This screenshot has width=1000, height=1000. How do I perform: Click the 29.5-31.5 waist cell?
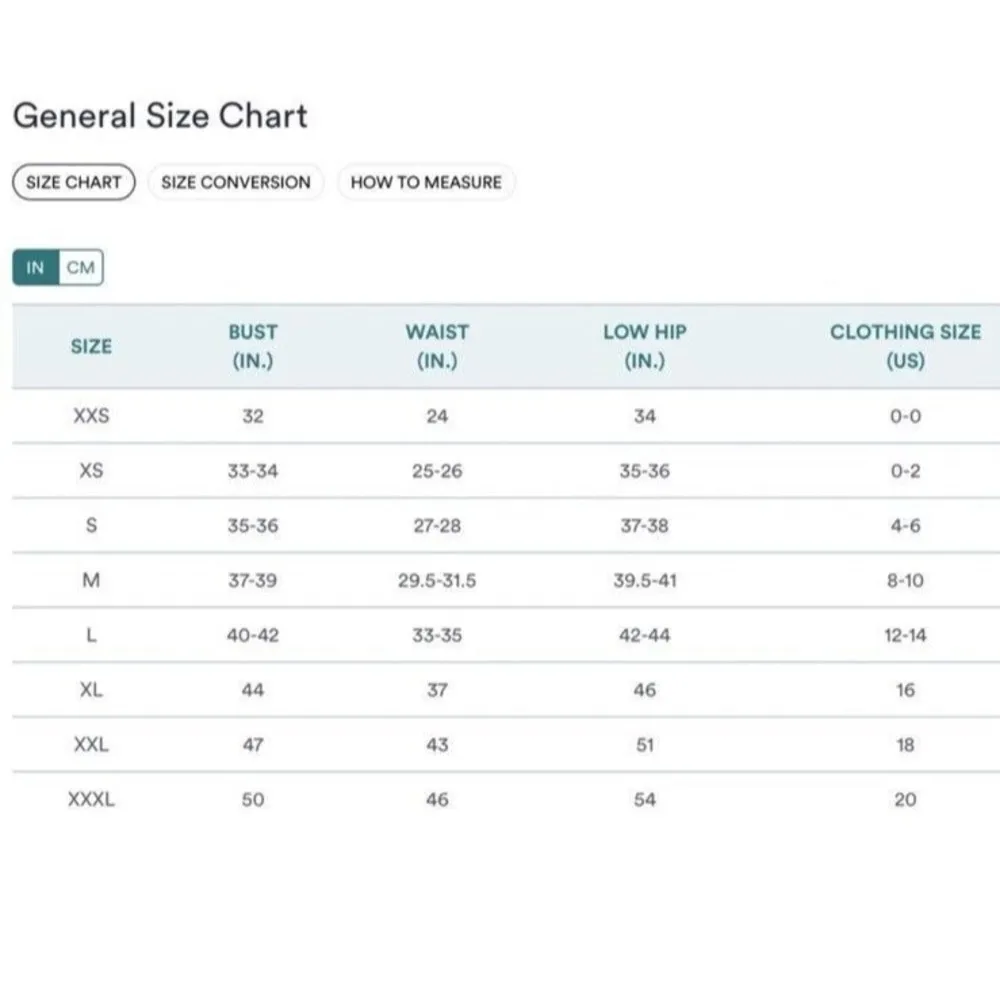[x=437, y=580]
